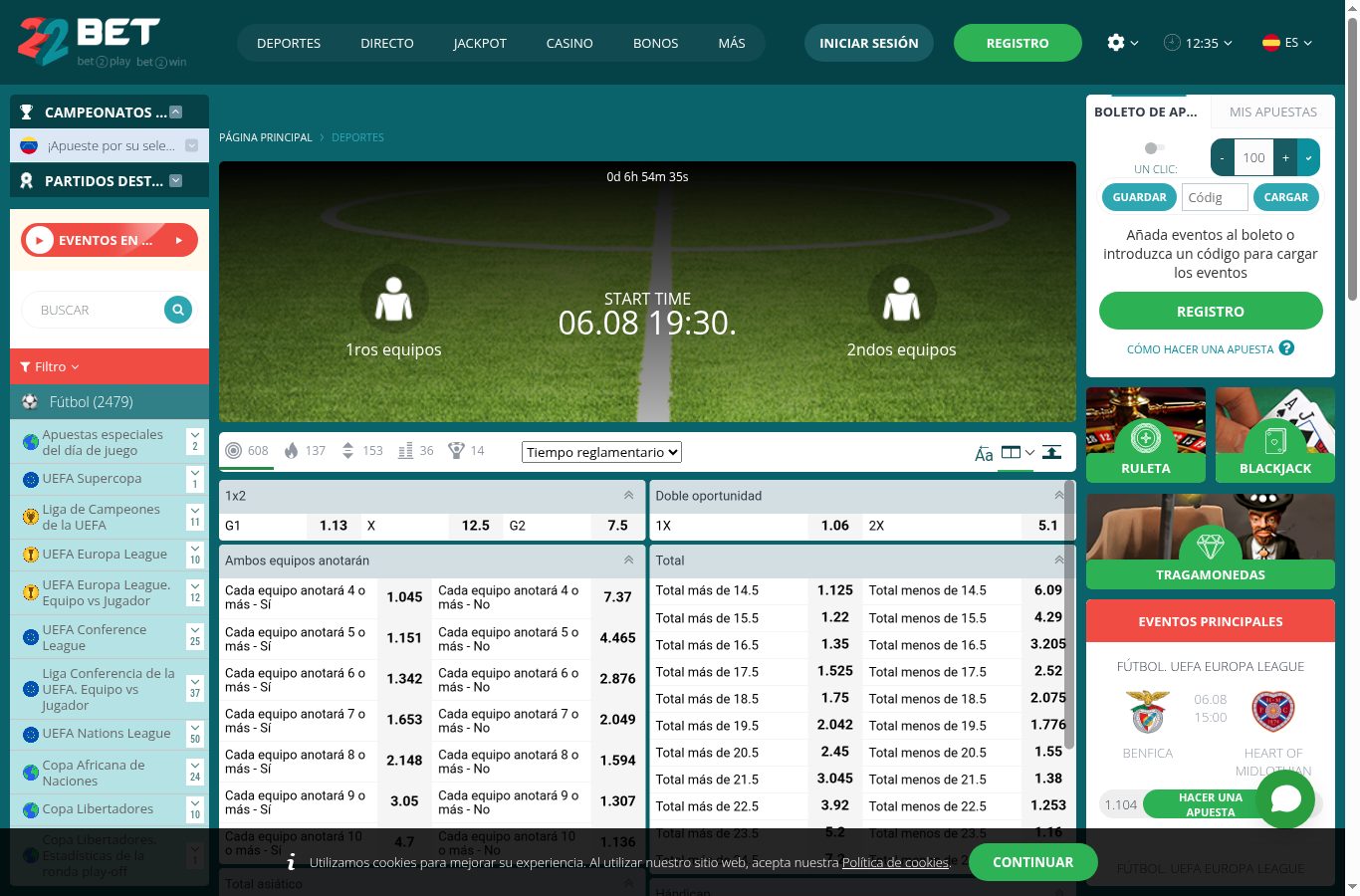1360x896 pixels.
Task: Collapse the Partidos Destacados section
Action: pos(176,181)
